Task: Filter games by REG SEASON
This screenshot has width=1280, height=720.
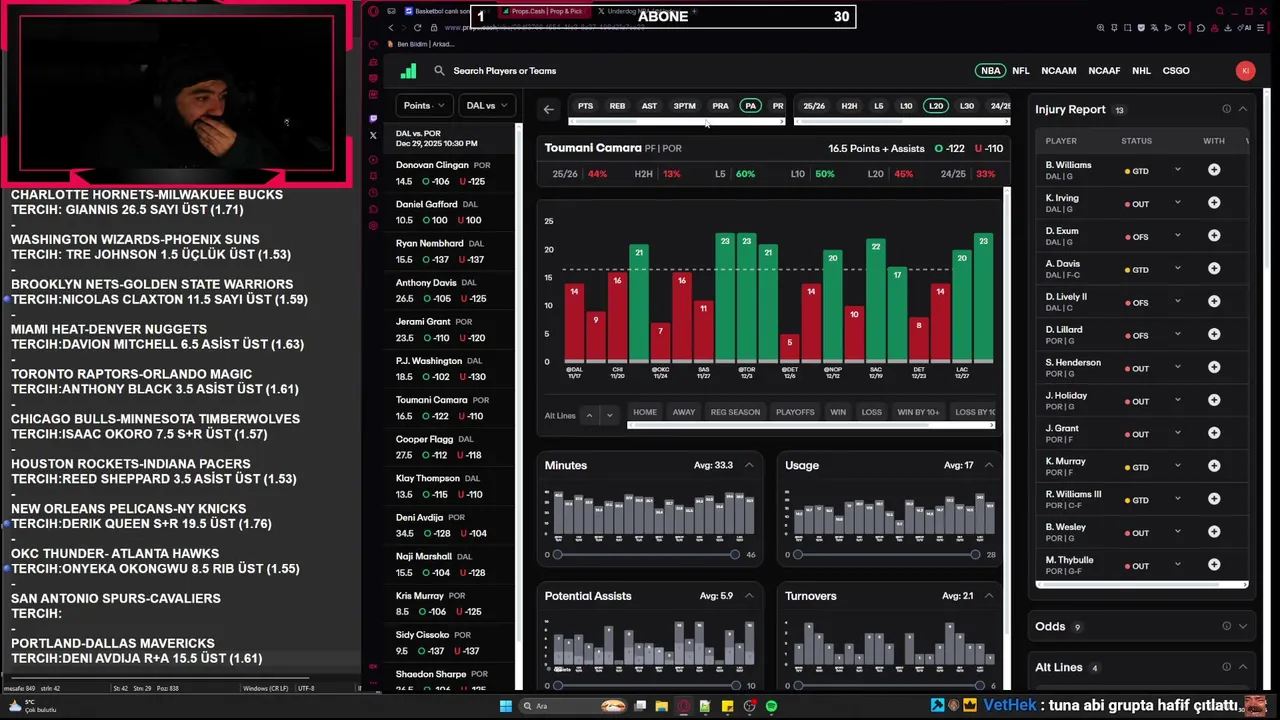Action: (735, 412)
